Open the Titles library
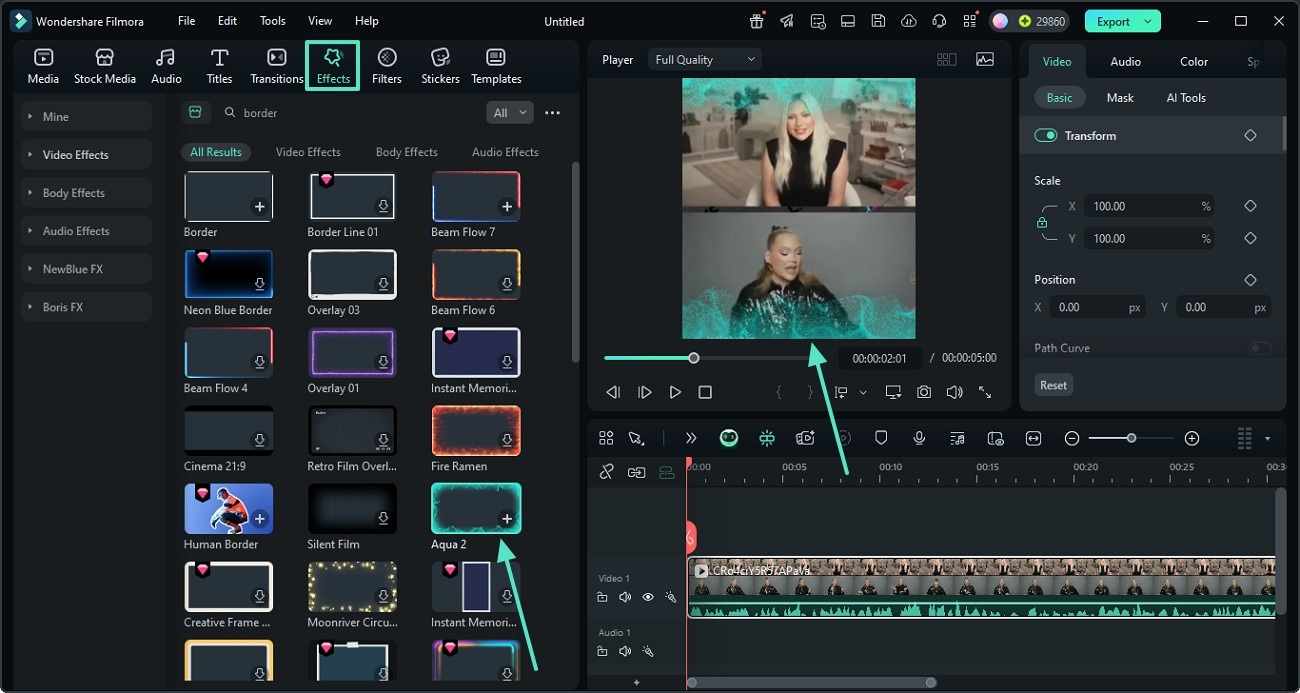Viewport: 1300px width, 693px height. (x=219, y=66)
